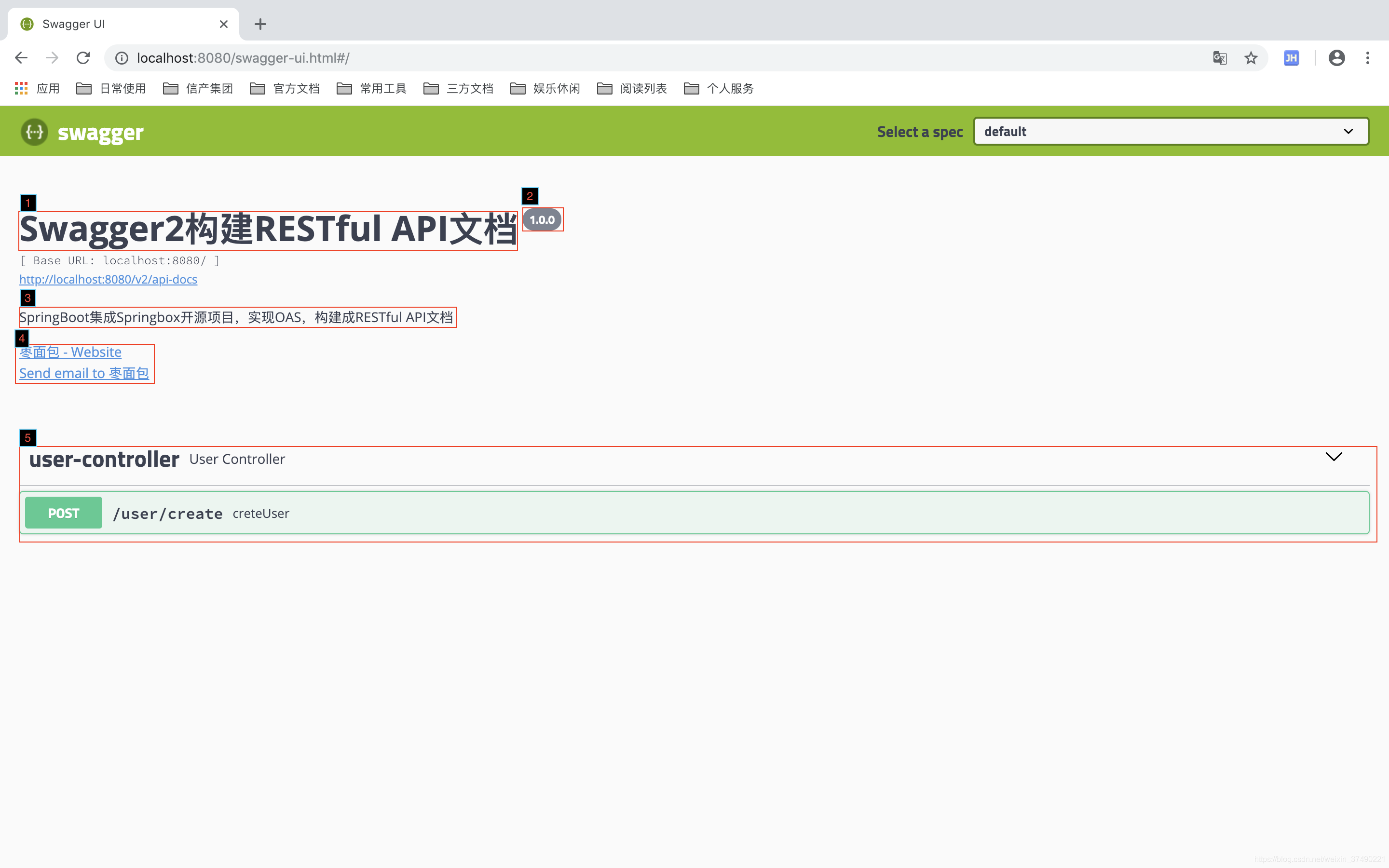The image size is (1389, 868).
Task: Click the browser forward arrow
Action: (52, 58)
